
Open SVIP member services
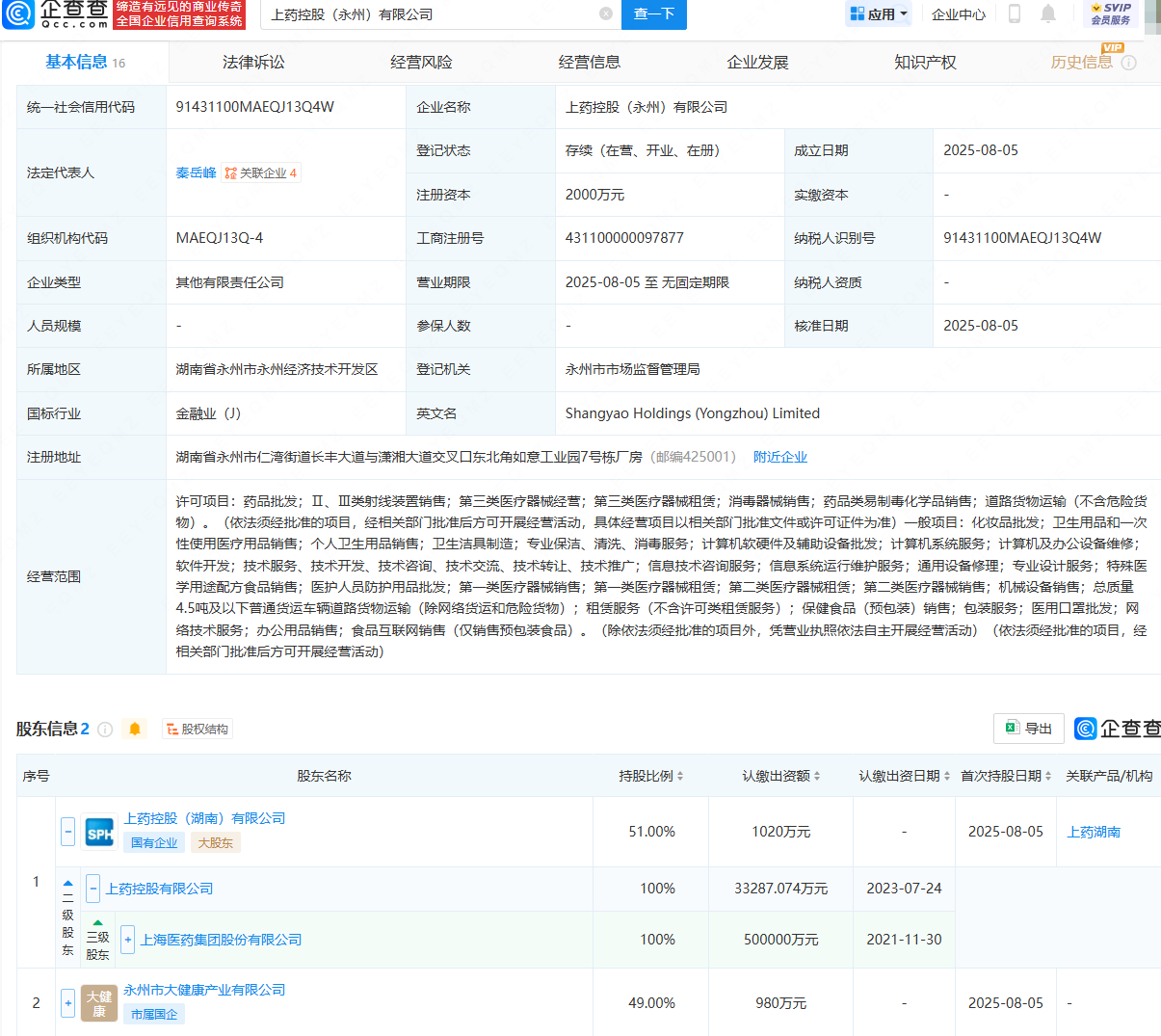[1111, 13]
